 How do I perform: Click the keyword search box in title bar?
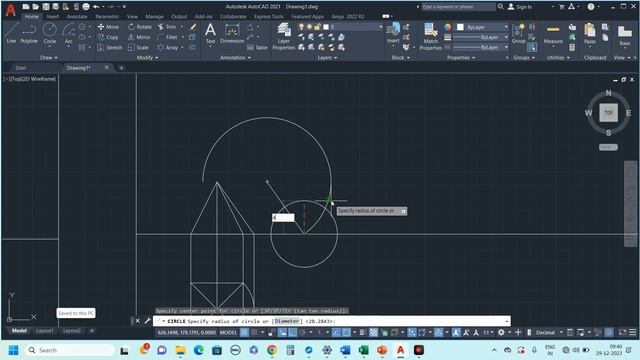tap(458, 7)
